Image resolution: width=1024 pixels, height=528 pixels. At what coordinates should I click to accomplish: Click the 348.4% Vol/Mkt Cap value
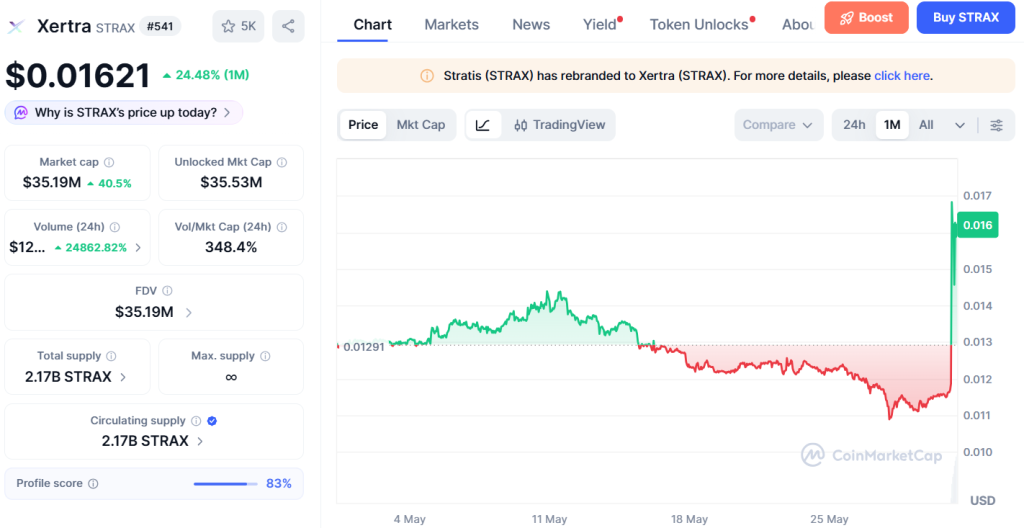[x=231, y=248]
